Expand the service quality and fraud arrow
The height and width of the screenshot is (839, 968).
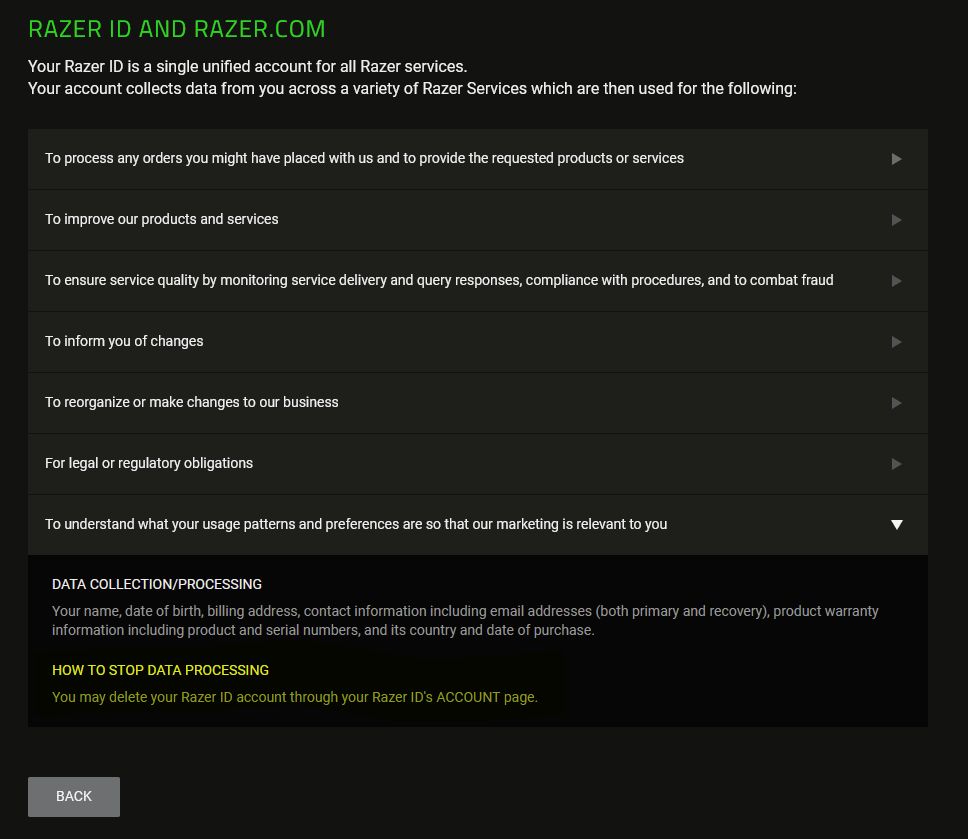point(896,281)
